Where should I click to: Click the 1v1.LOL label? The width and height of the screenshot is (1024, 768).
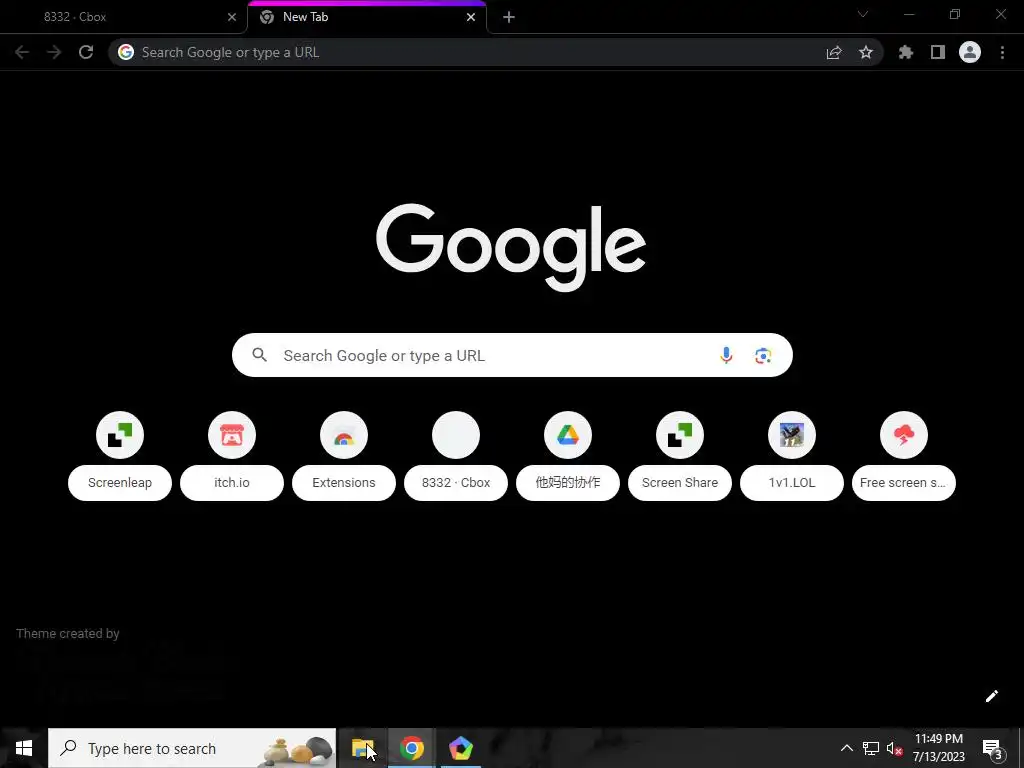(x=792, y=483)
